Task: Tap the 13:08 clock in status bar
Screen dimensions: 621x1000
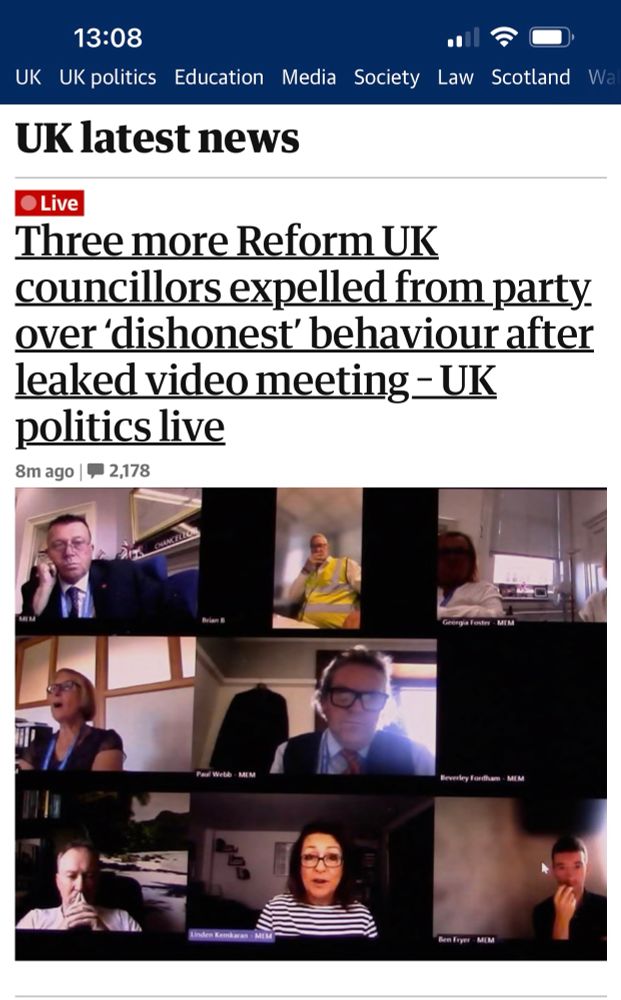Action: pyautogui.click(x=108, y=38)
